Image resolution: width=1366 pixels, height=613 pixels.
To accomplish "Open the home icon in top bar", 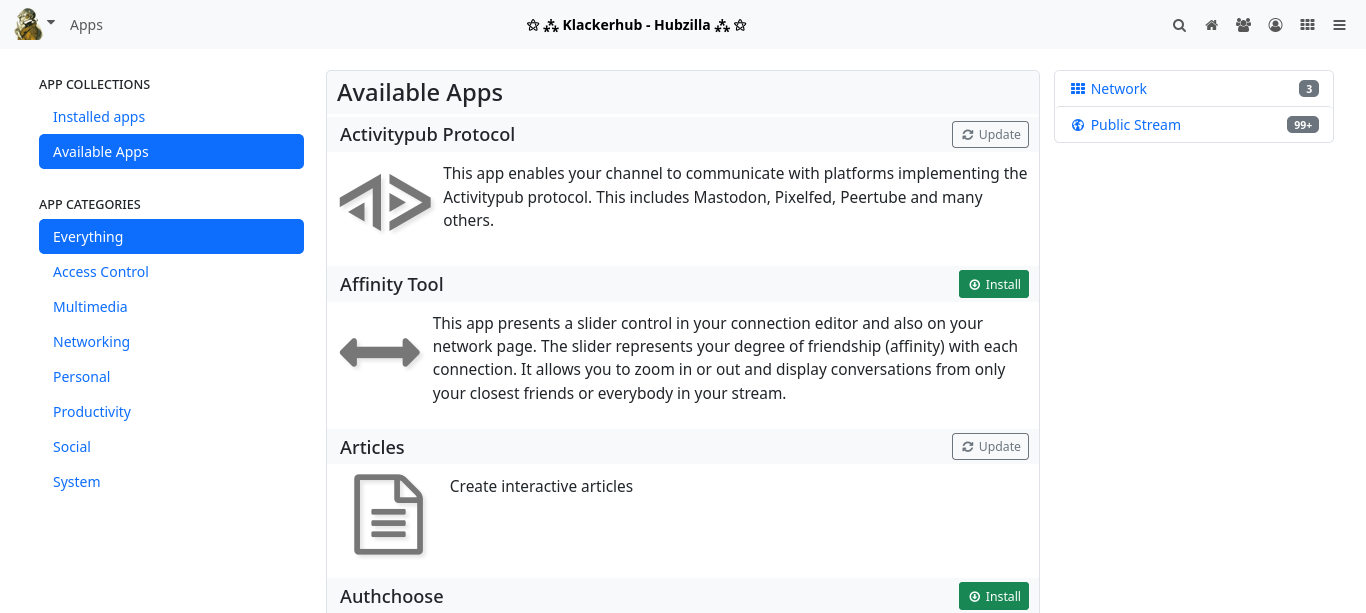I will pos(1211,25).
